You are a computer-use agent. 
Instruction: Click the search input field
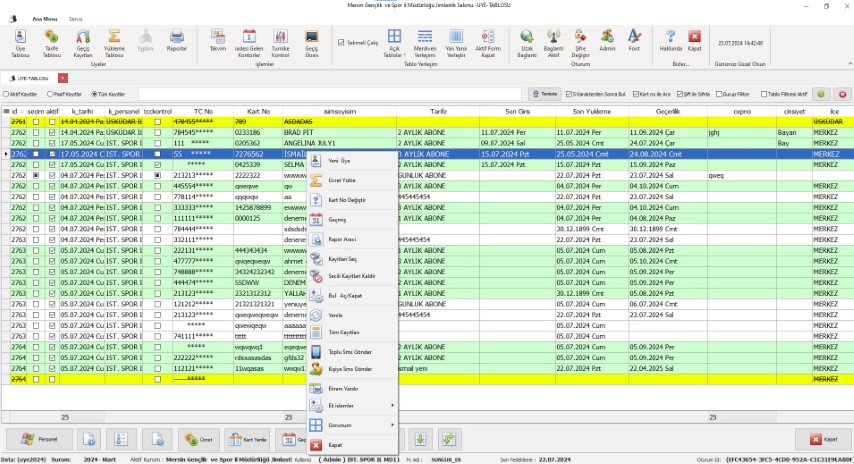tap(330, 94)
